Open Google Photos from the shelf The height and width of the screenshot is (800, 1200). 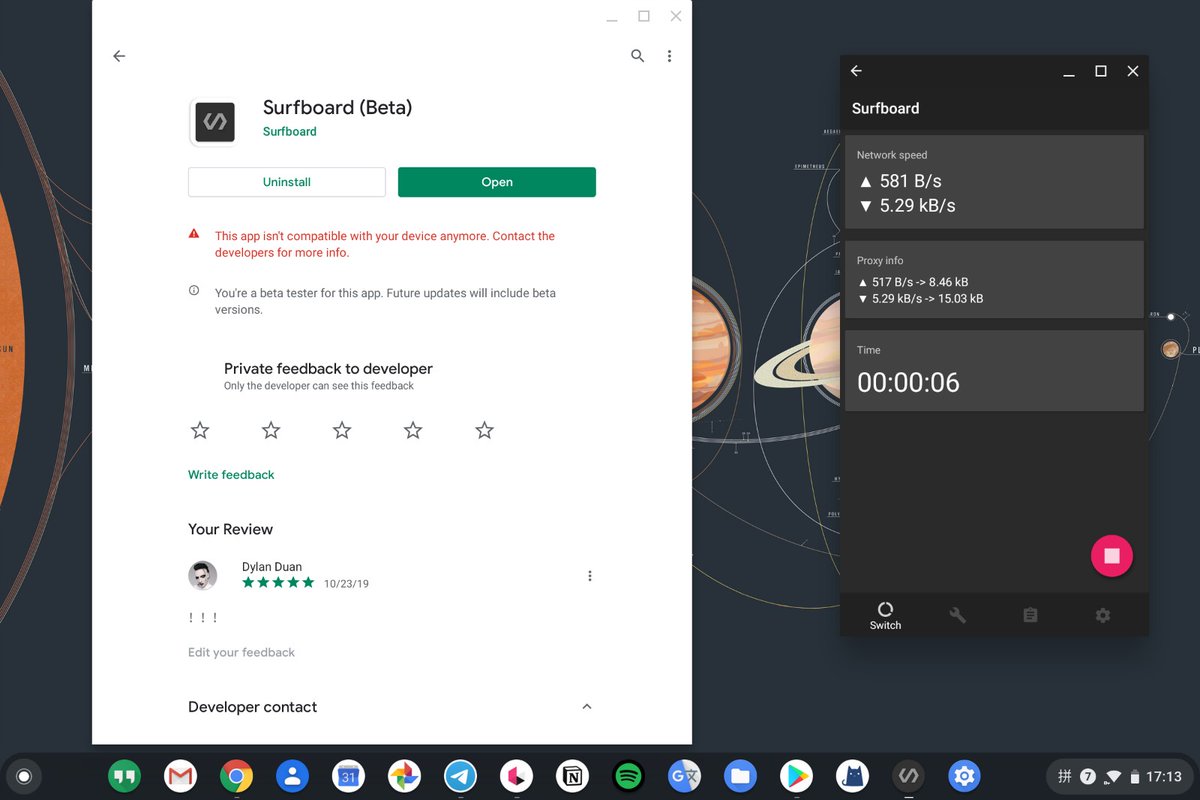coord(404,776)
